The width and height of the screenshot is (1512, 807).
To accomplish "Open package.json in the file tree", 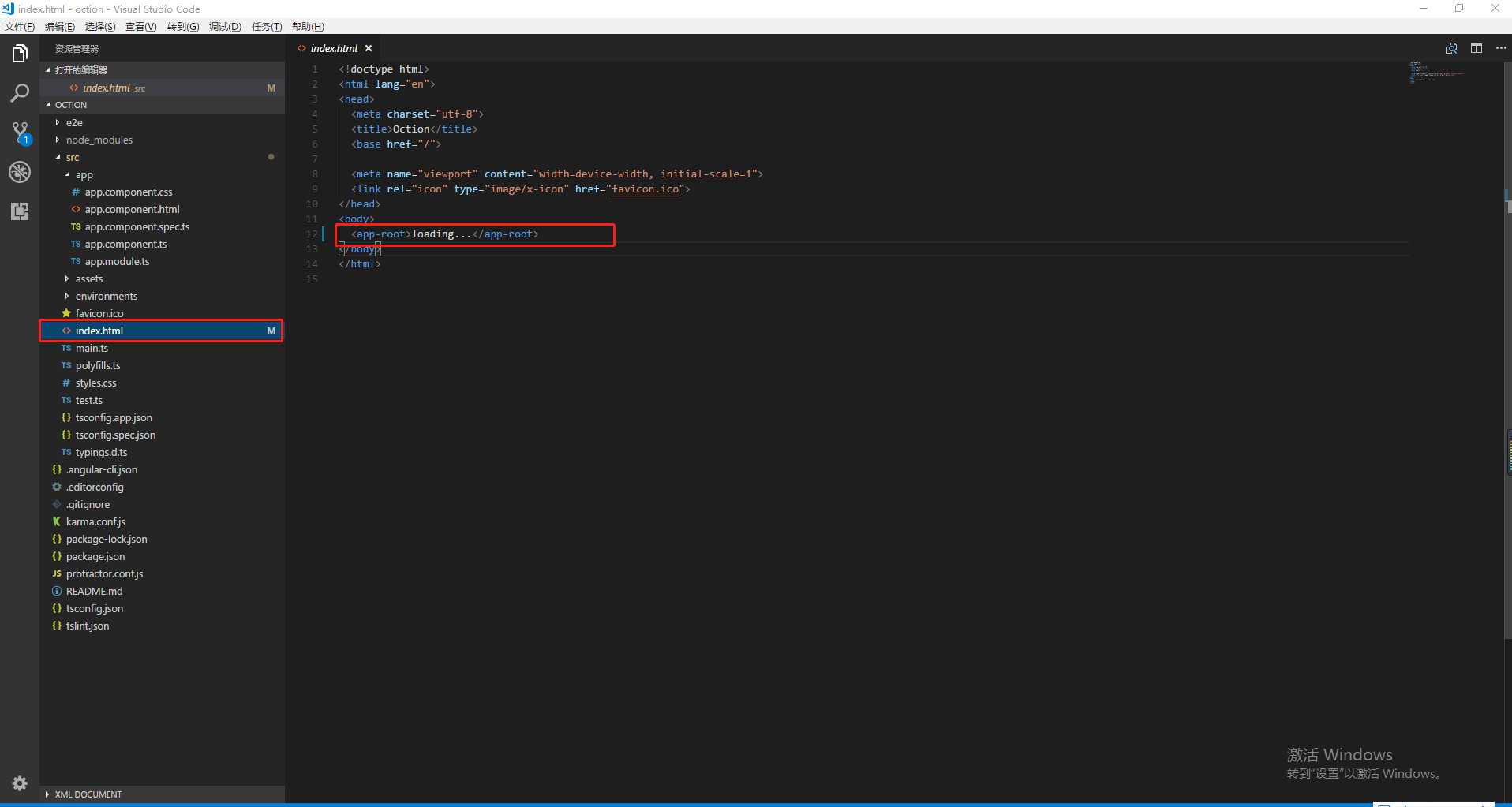I will (95, 556).
